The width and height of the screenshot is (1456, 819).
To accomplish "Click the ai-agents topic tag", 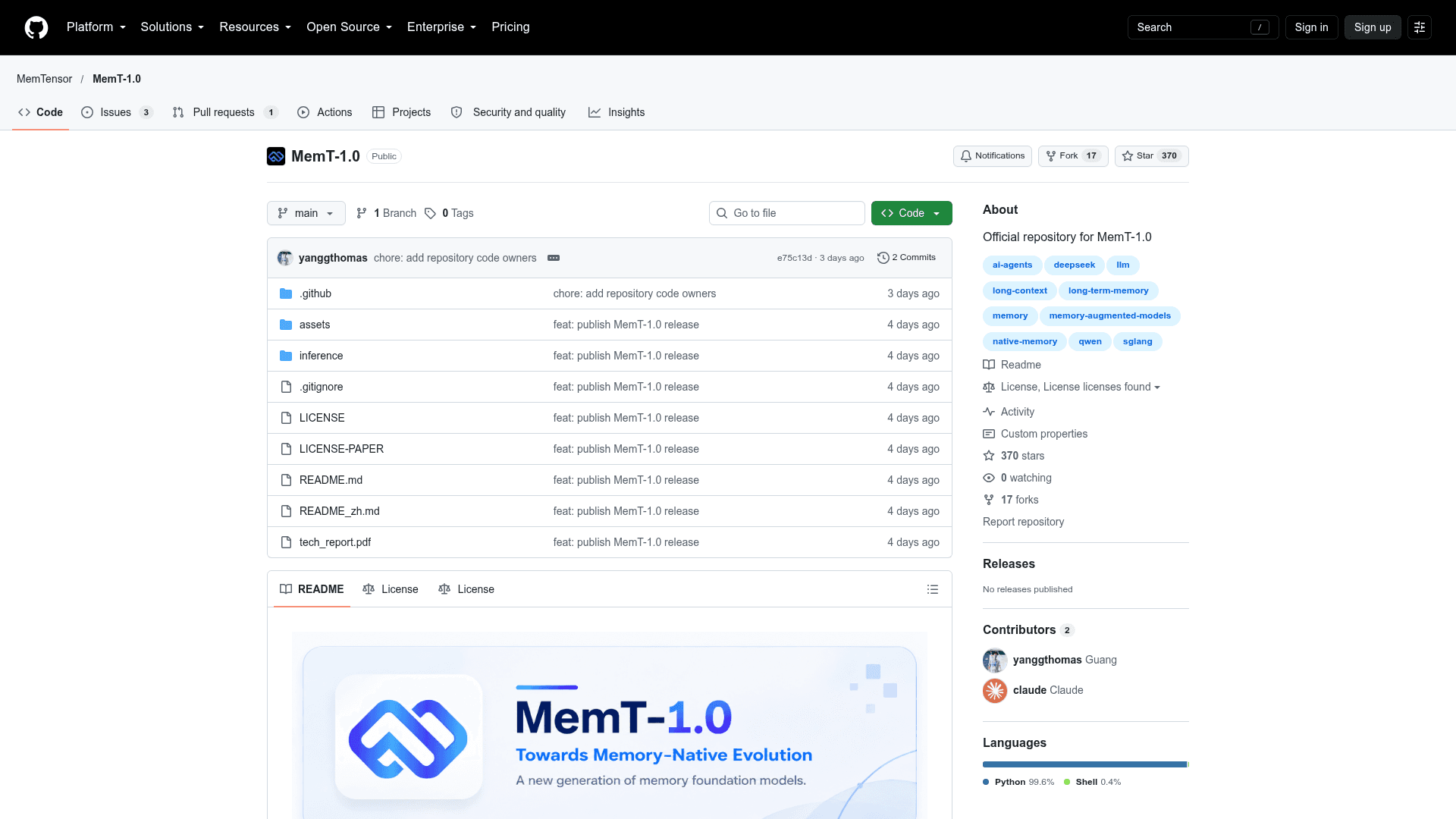I will coord(1012,265).
